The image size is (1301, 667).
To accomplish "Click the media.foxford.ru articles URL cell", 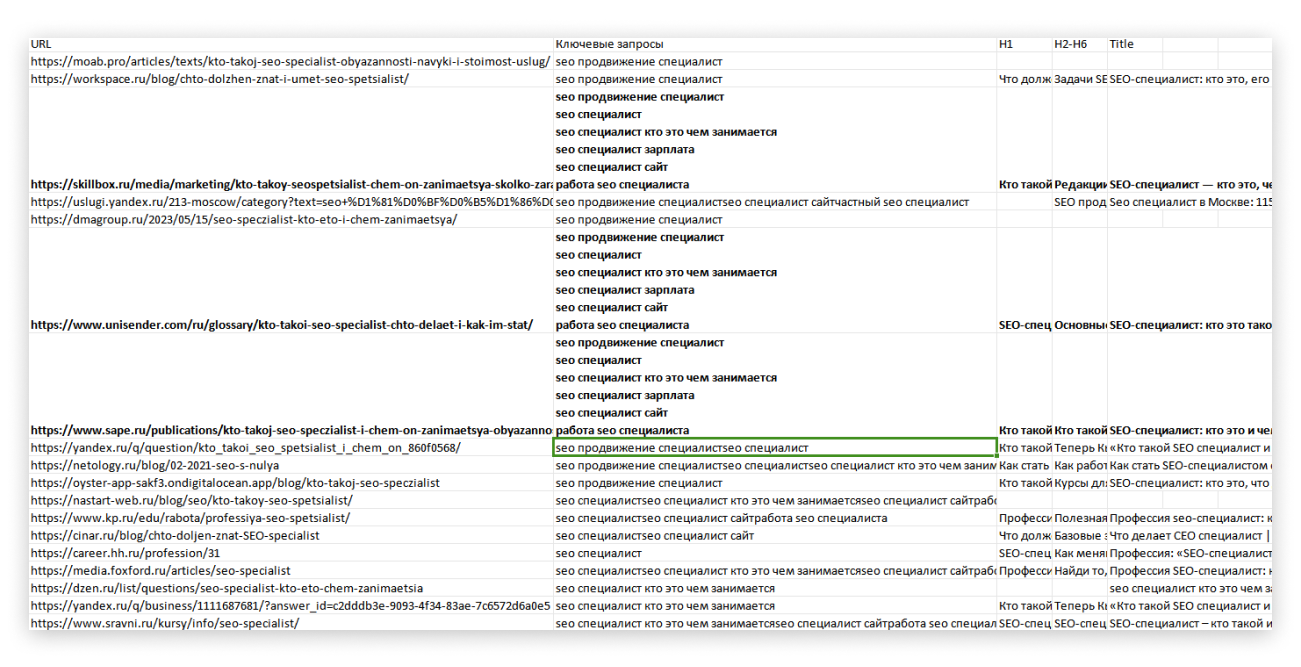I will point(291,571).
